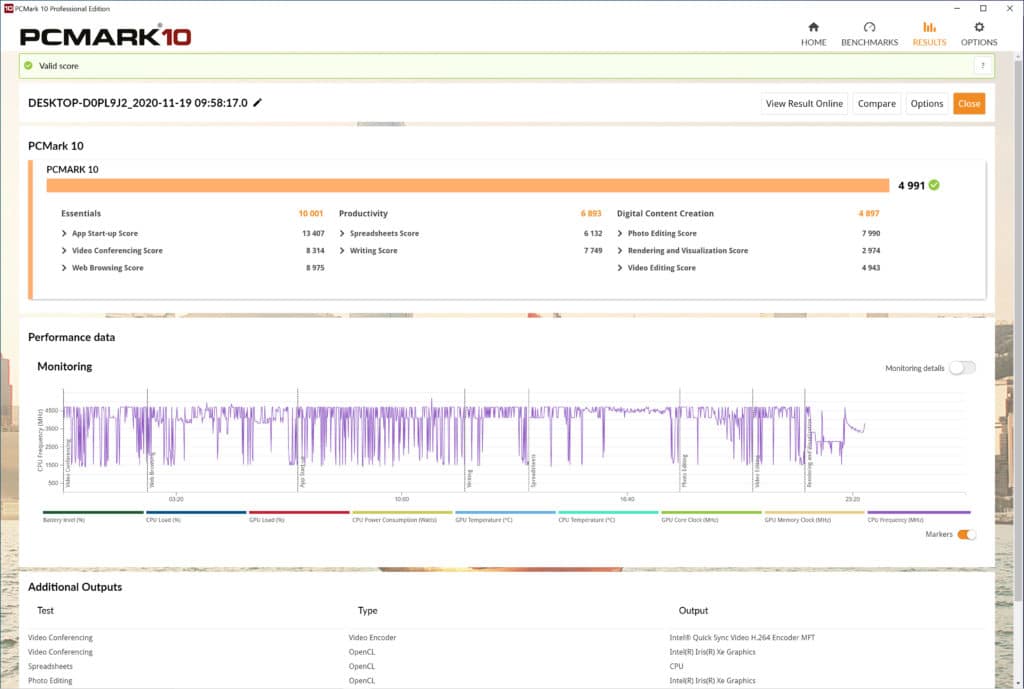Click the Web Browsing marker on chart
The width and height of the screenshot is (1024, 689).
coord(152,471)
